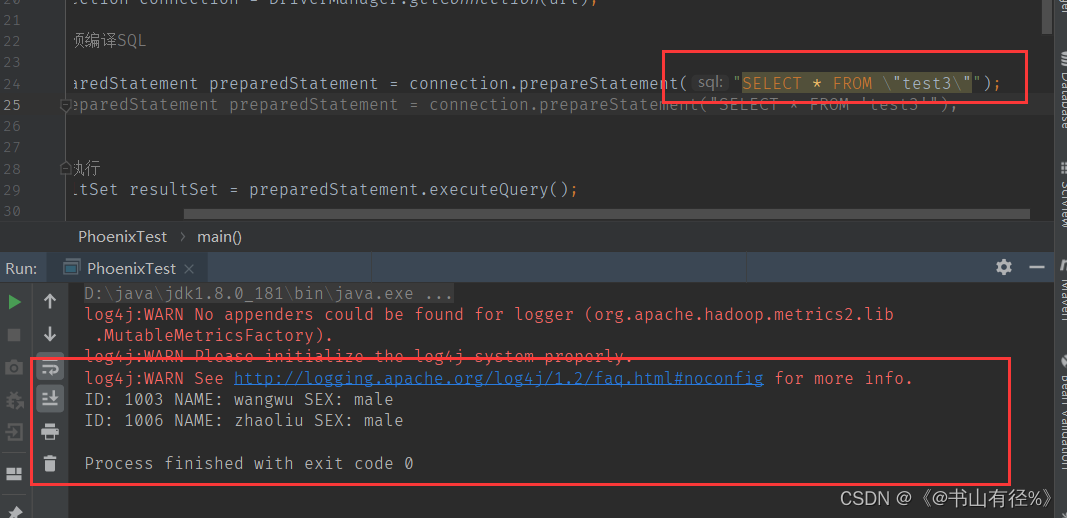
Task: Click the Up the Stack Trace arrow
Action: coord(50,301)
